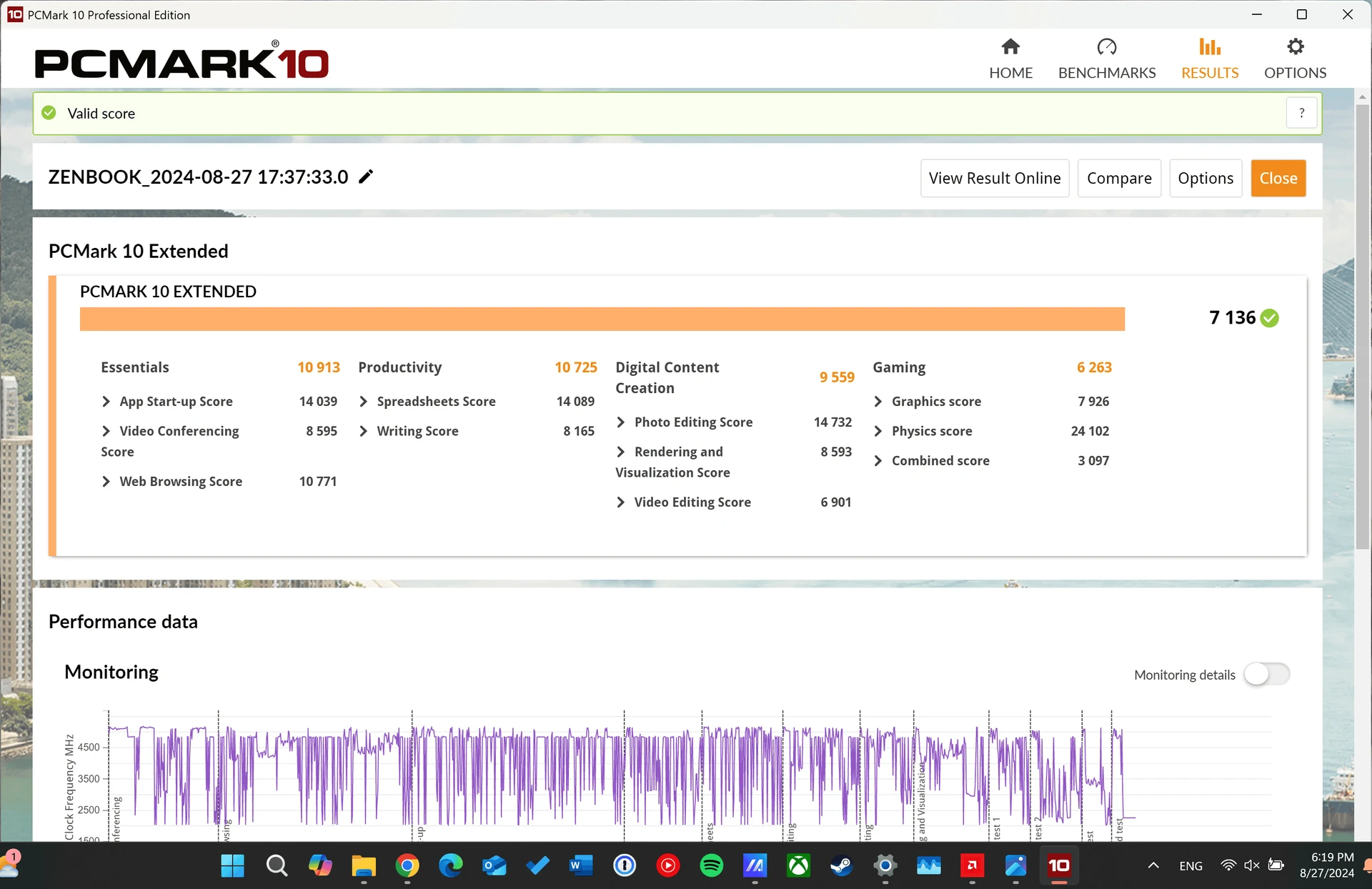Open YouTube Music from taskbar
This screenshot has width=1372, height=889.
point(668,866)
